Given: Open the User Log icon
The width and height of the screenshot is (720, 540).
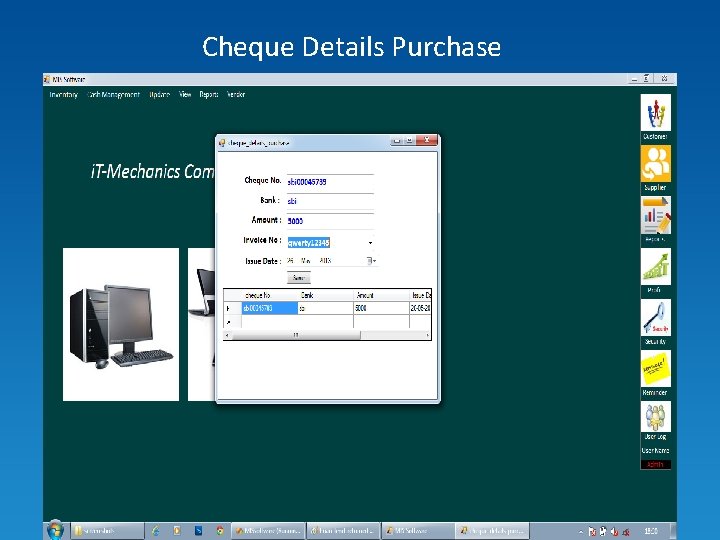Looking at the screenshot, I should tap(655, 416).
